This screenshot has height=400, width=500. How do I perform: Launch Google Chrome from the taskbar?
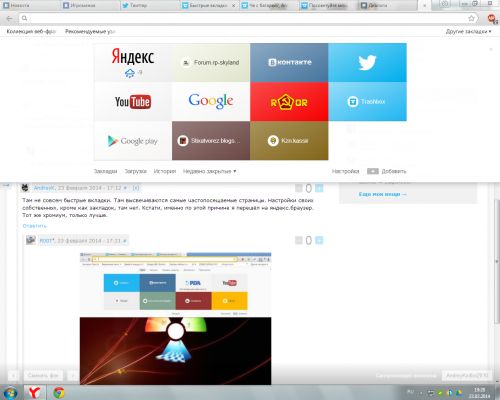(x=59, y=392)
